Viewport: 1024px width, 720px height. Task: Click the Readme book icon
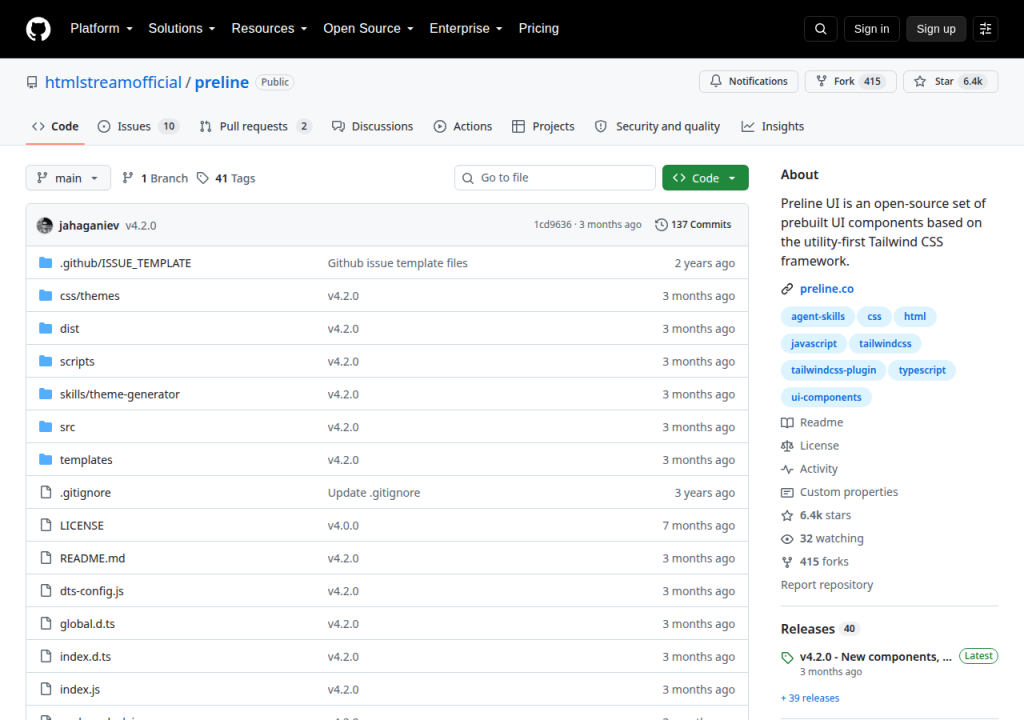click(x=787, y=423)
